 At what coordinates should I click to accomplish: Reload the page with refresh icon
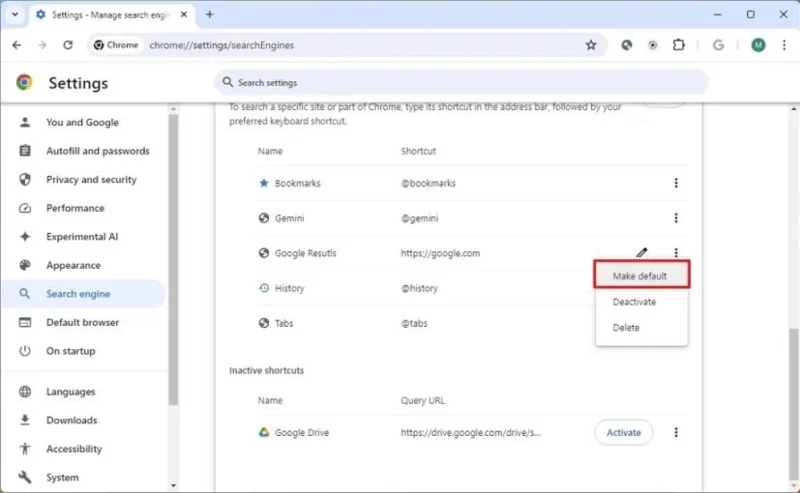point(68,45)
